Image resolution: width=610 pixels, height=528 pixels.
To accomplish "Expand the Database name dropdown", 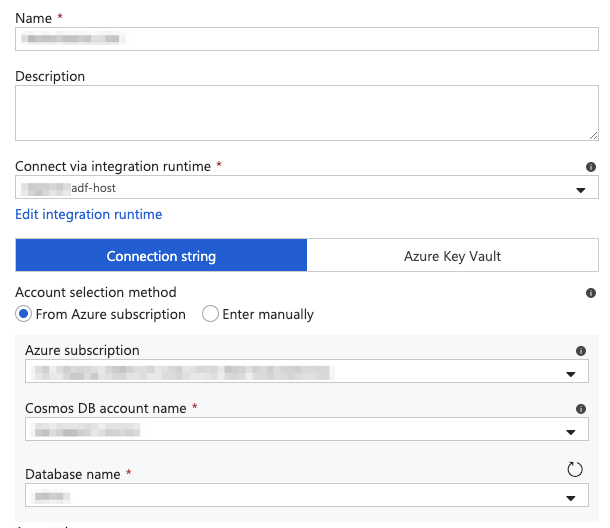I will [x=570, y=497].
